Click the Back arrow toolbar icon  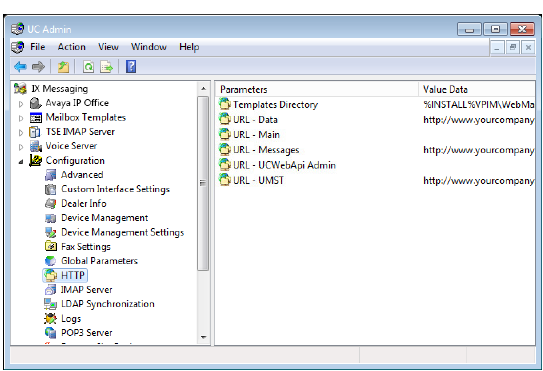tap(20, 67)
